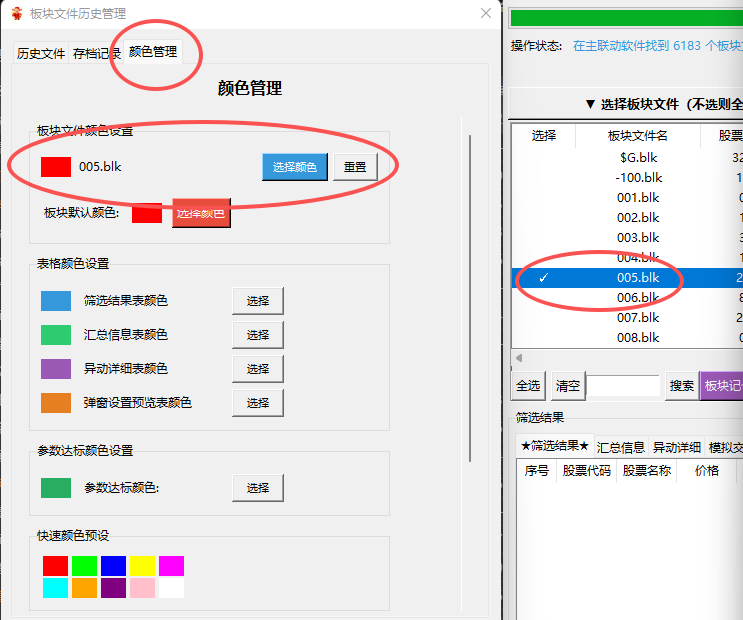
Task: Close the 板块文件历史管理 window
Action: [486, 13]
